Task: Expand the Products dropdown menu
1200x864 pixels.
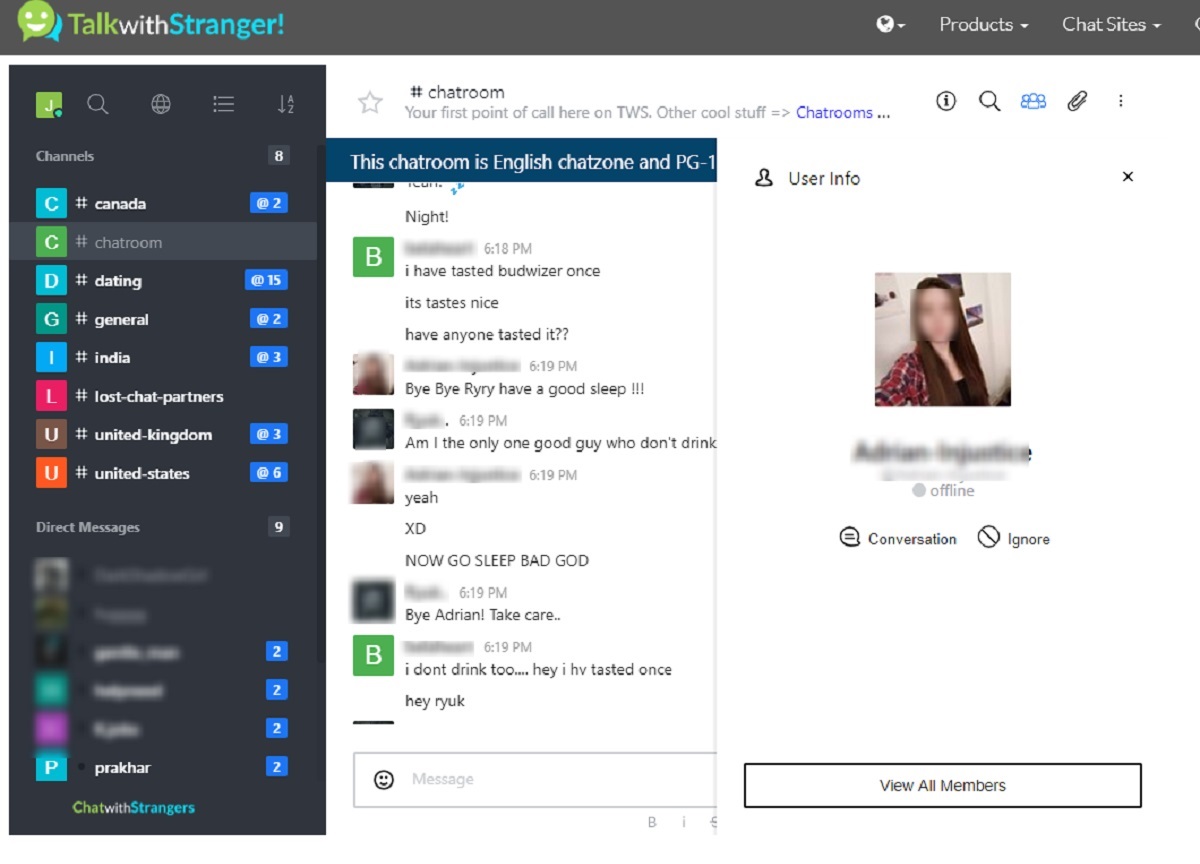Action: click(x=983, y=25)
